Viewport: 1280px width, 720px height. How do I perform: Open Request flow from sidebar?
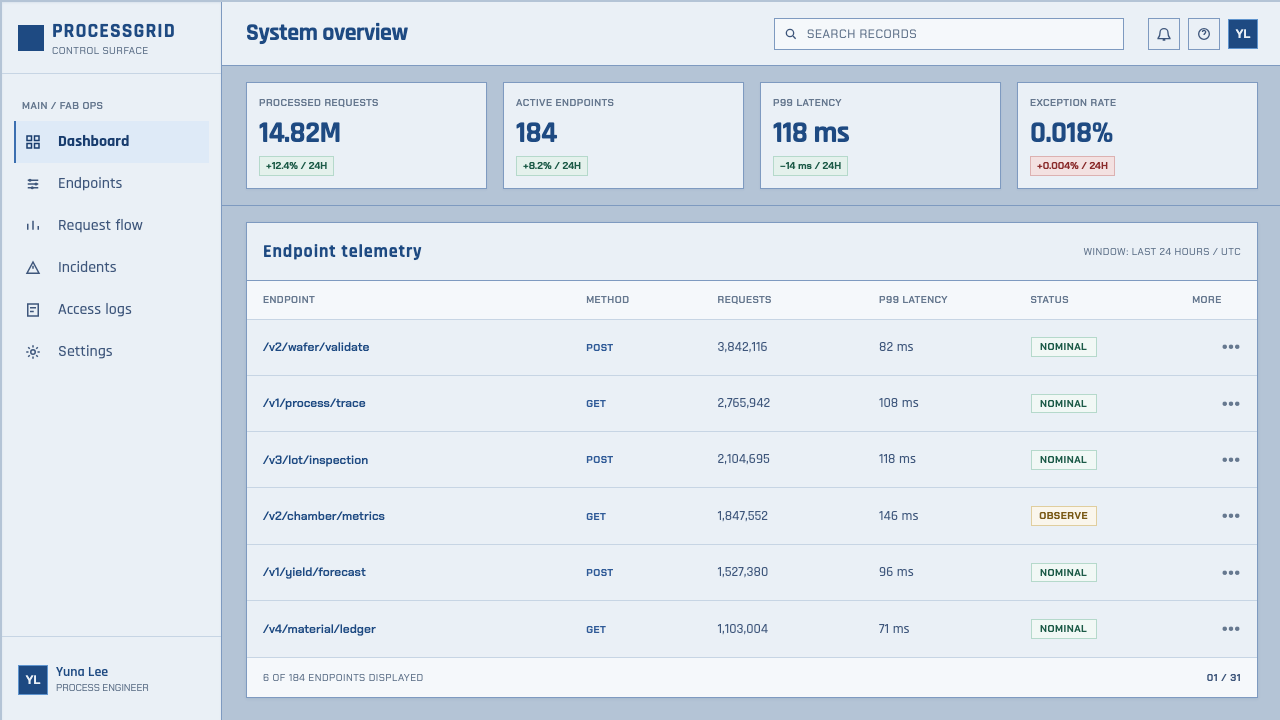coord(112,226)
